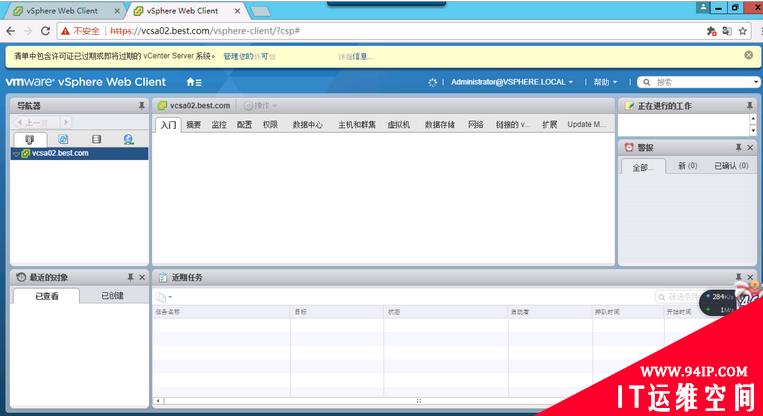
Task: Click the search magnifier icon in header
Action: 647,82
